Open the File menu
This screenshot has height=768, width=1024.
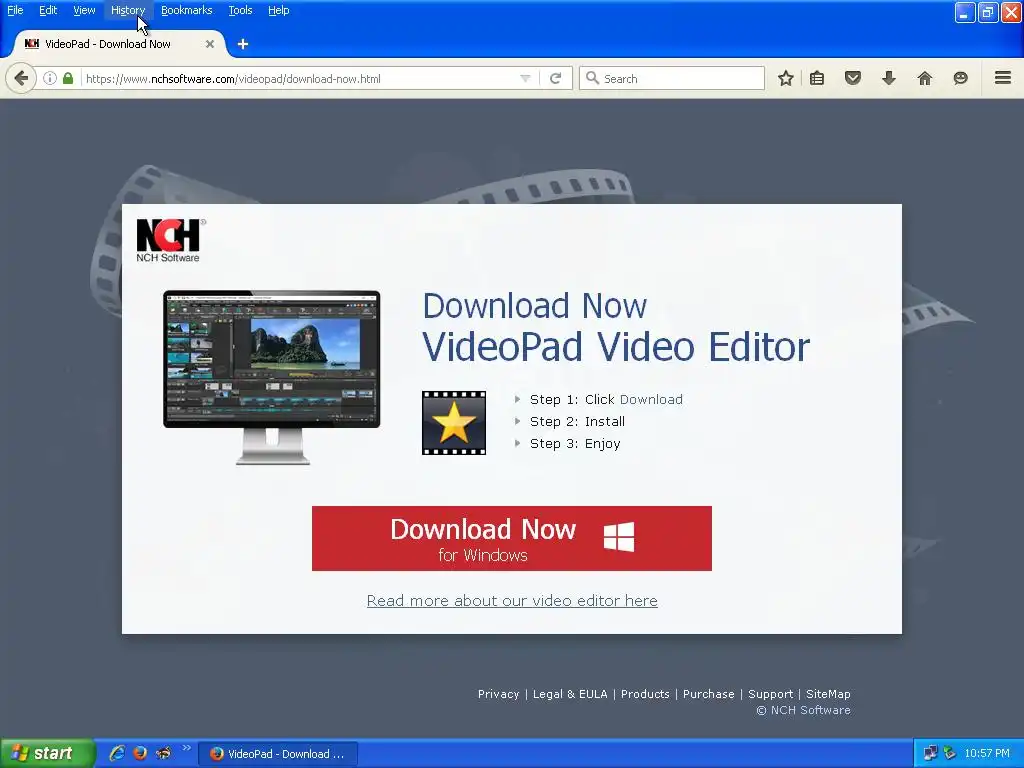(15, 10)
